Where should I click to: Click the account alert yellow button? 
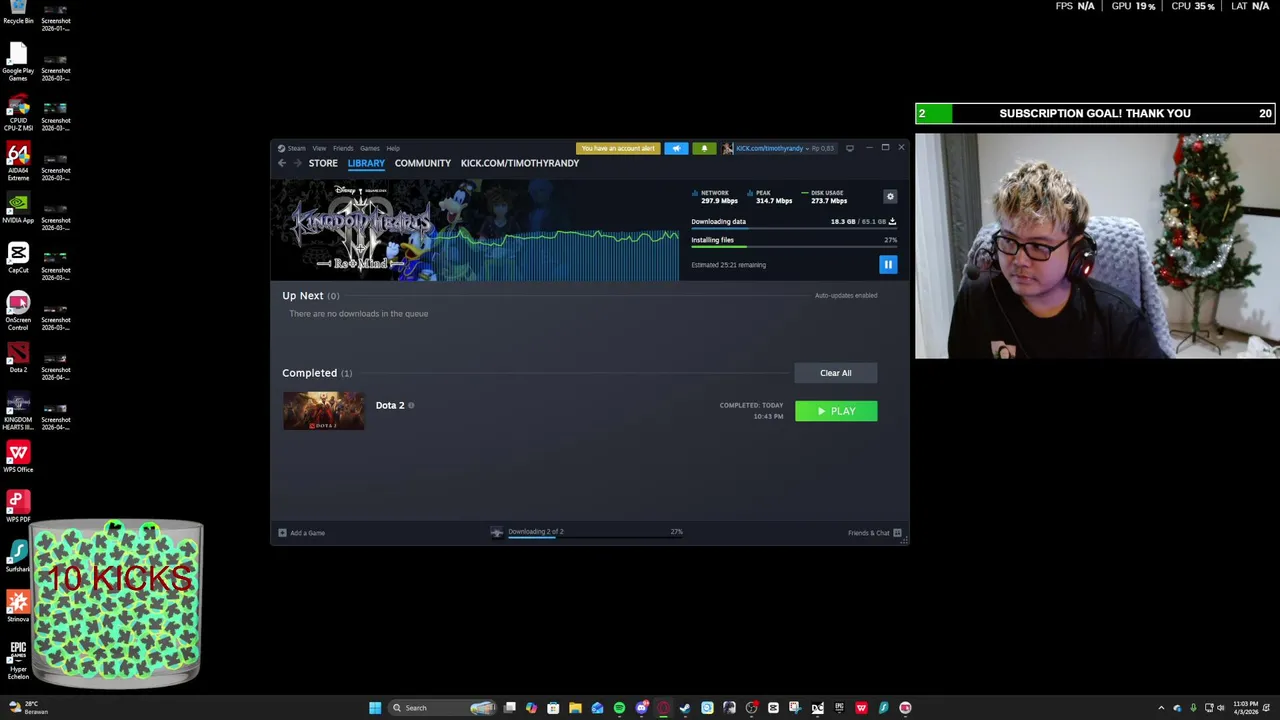click(x=618, y=148)
